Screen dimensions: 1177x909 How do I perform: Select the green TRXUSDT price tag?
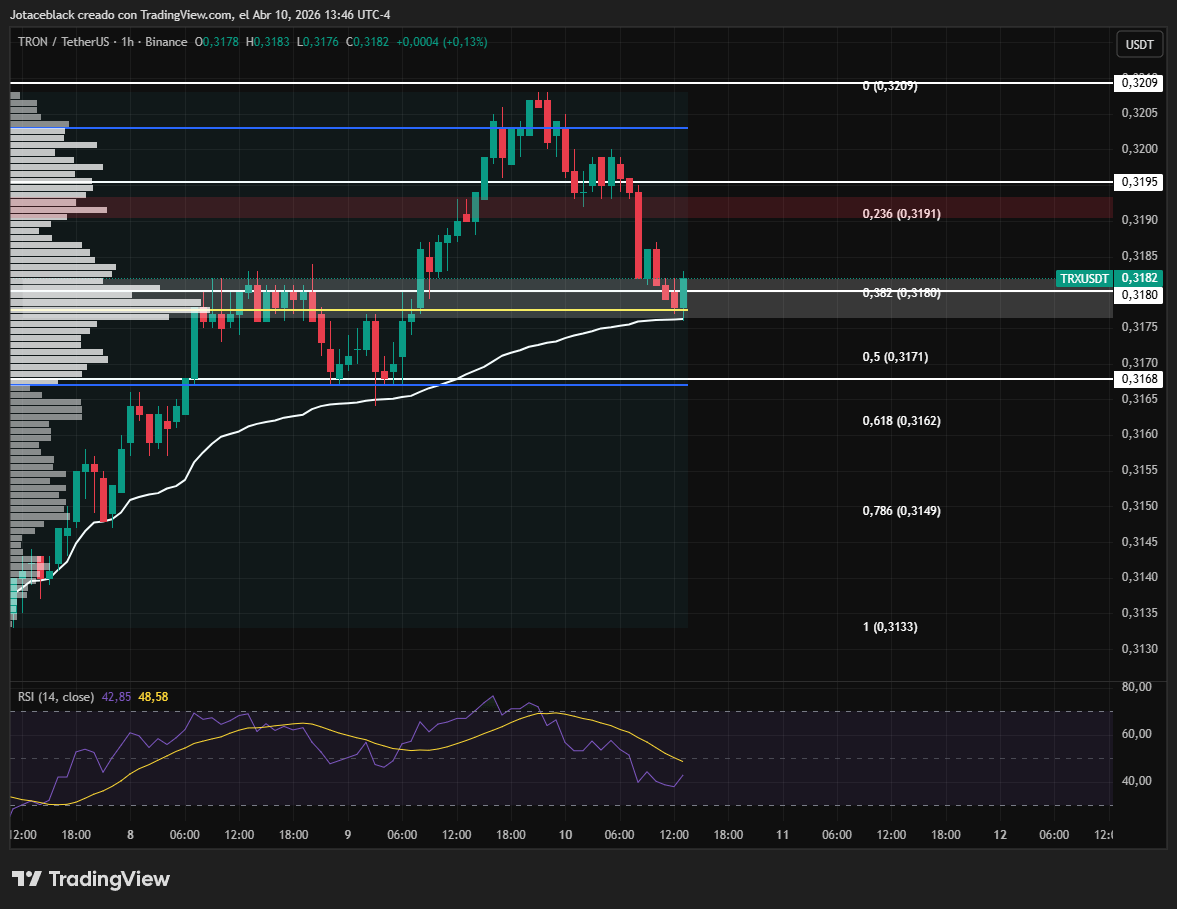click(x=1085, y=278)
